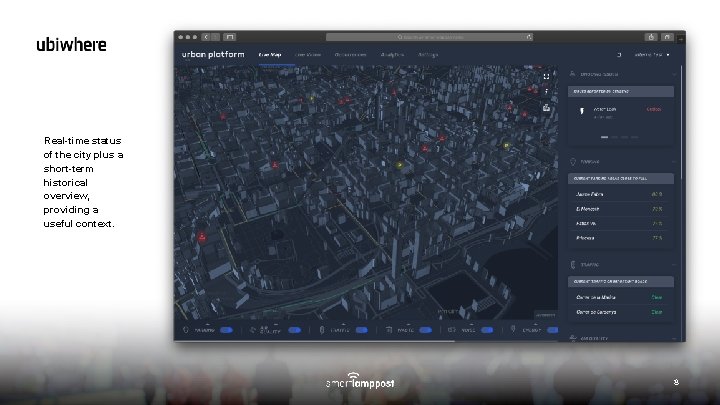Toggle the Air Quality layer switch
The image size is (720, 405).
(x=294, y=330)
